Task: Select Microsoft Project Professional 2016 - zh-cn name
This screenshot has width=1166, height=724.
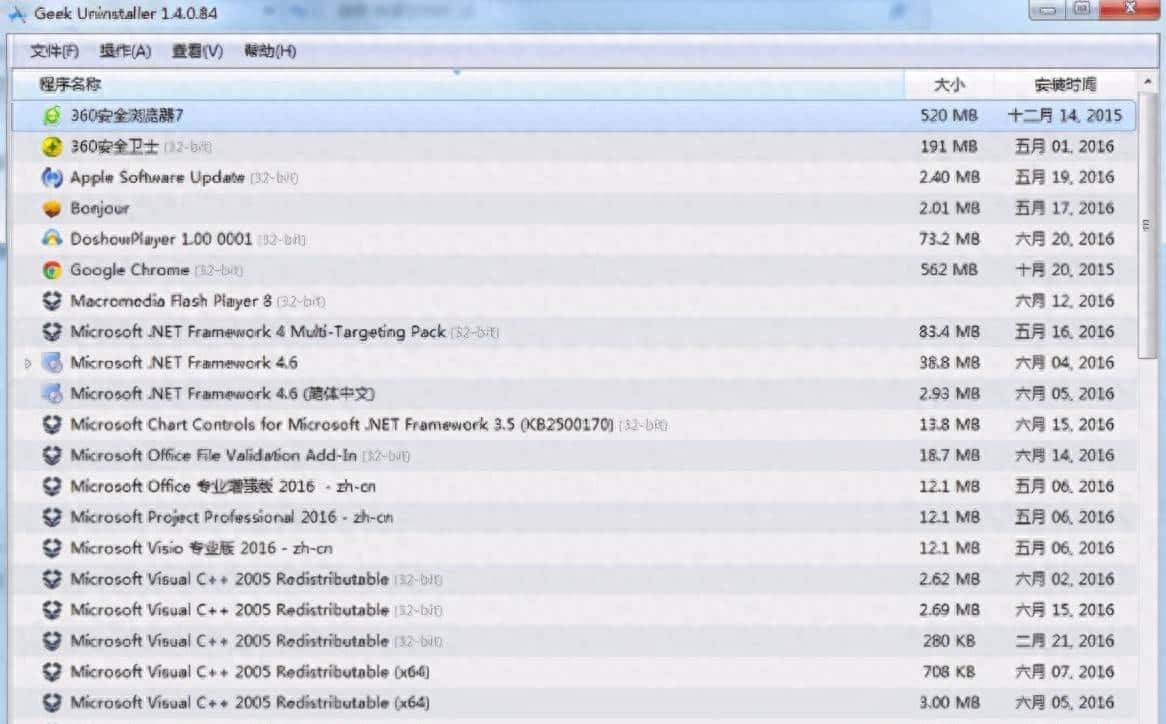Action: pos(231,517)
